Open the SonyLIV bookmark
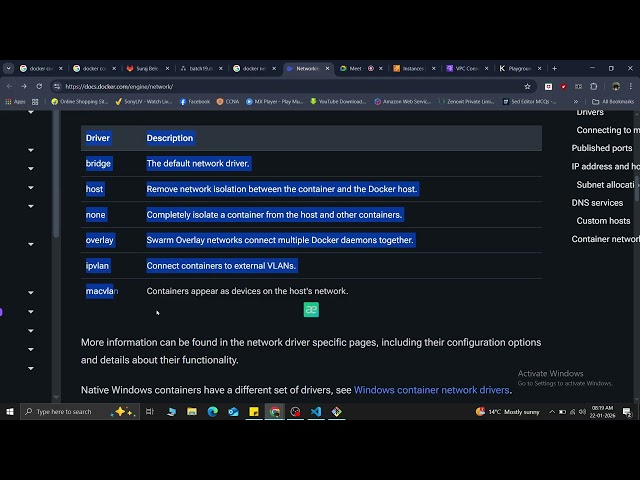640x480 pixels. [x=144, y=102]
